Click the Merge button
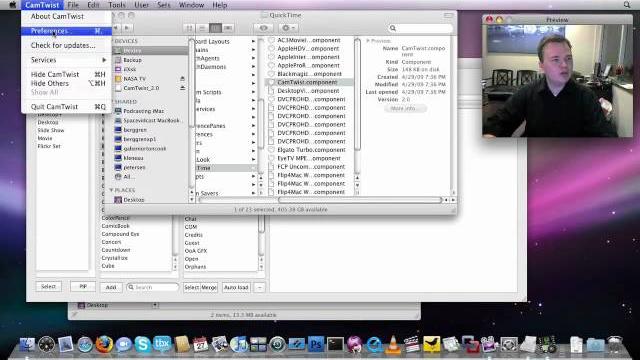The image size is (640, 360). [209, 287]
